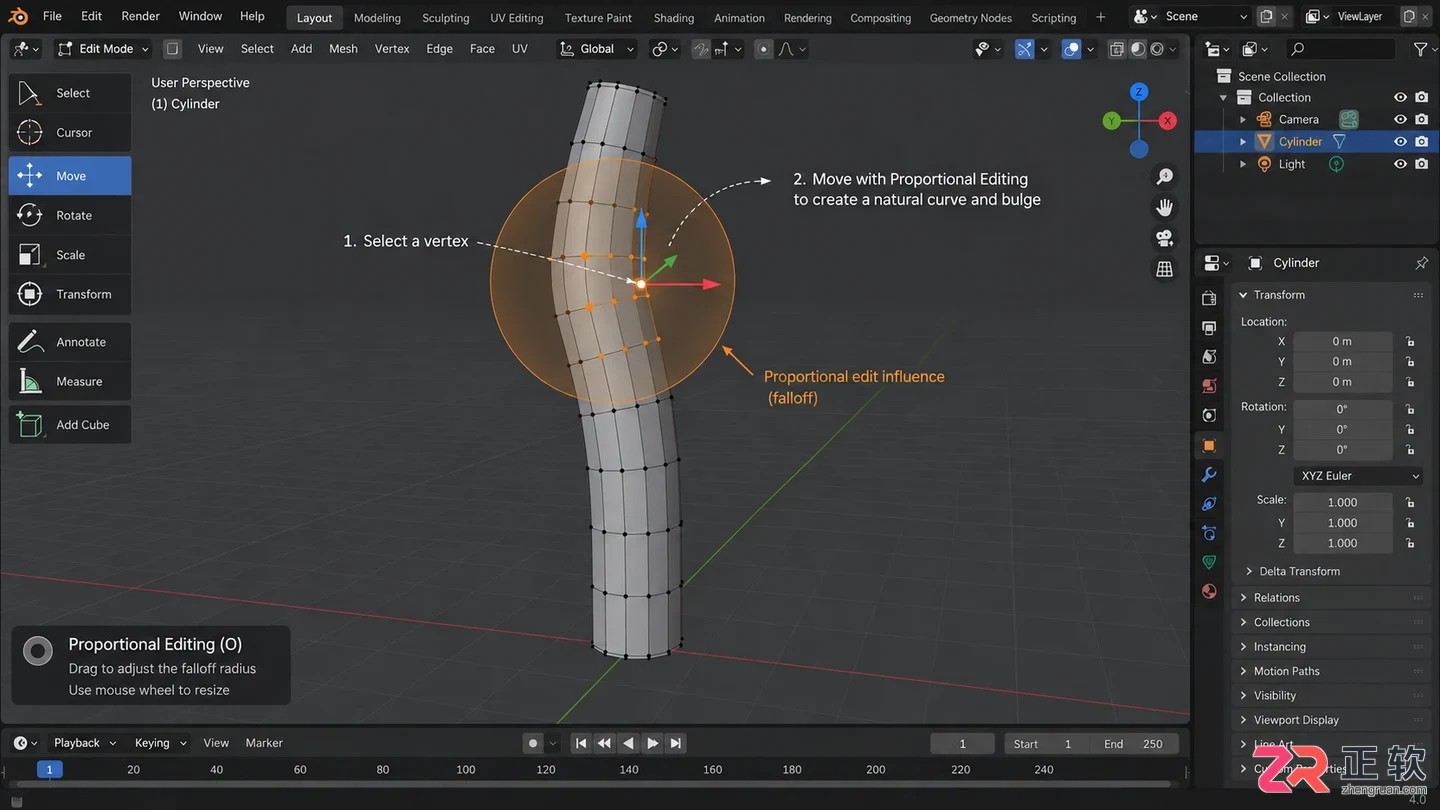
Task: Hide the Light object eye icon
Action: tap(1400, 164)
